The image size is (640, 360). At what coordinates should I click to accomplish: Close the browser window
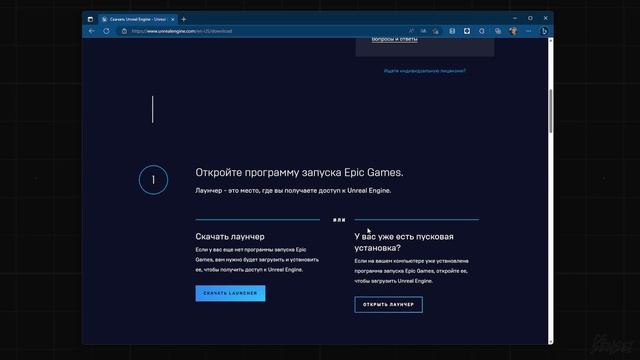pyautogui.click(x=546, y=18)
